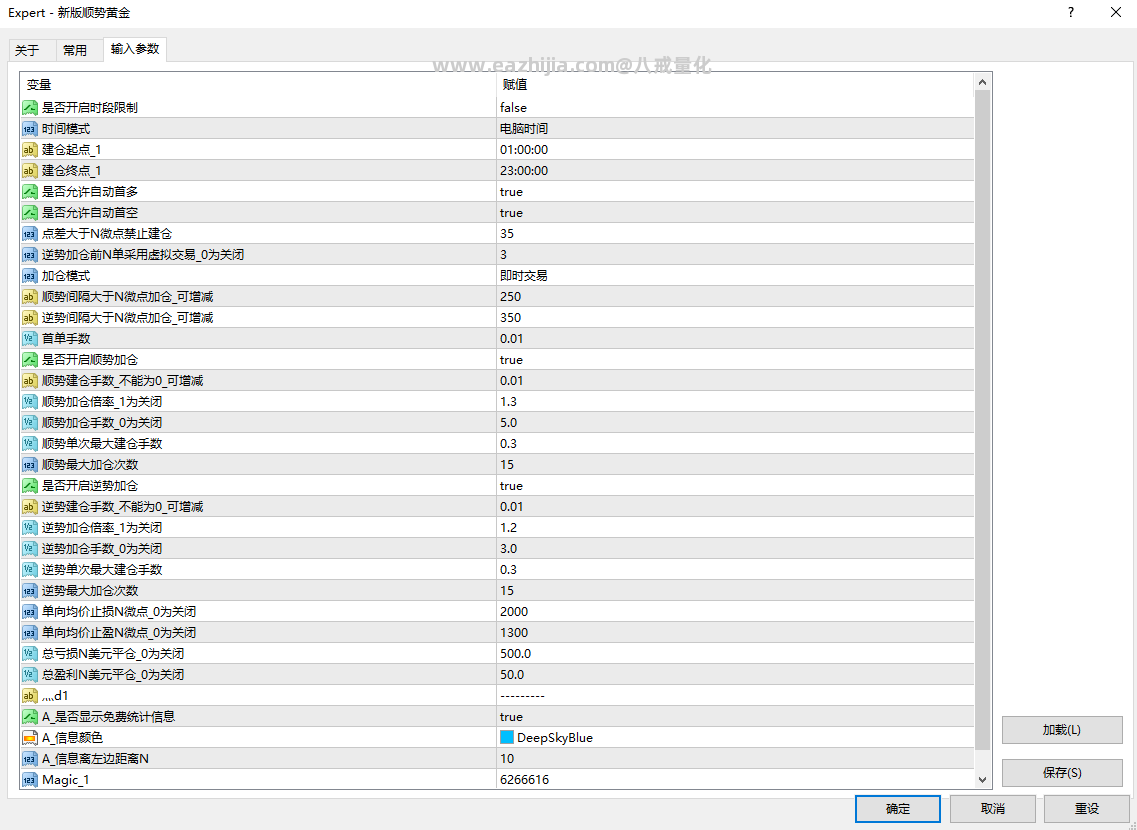Click the double icon beside 逆势加仓倍率_1为关闭

[x=30, y=528]
